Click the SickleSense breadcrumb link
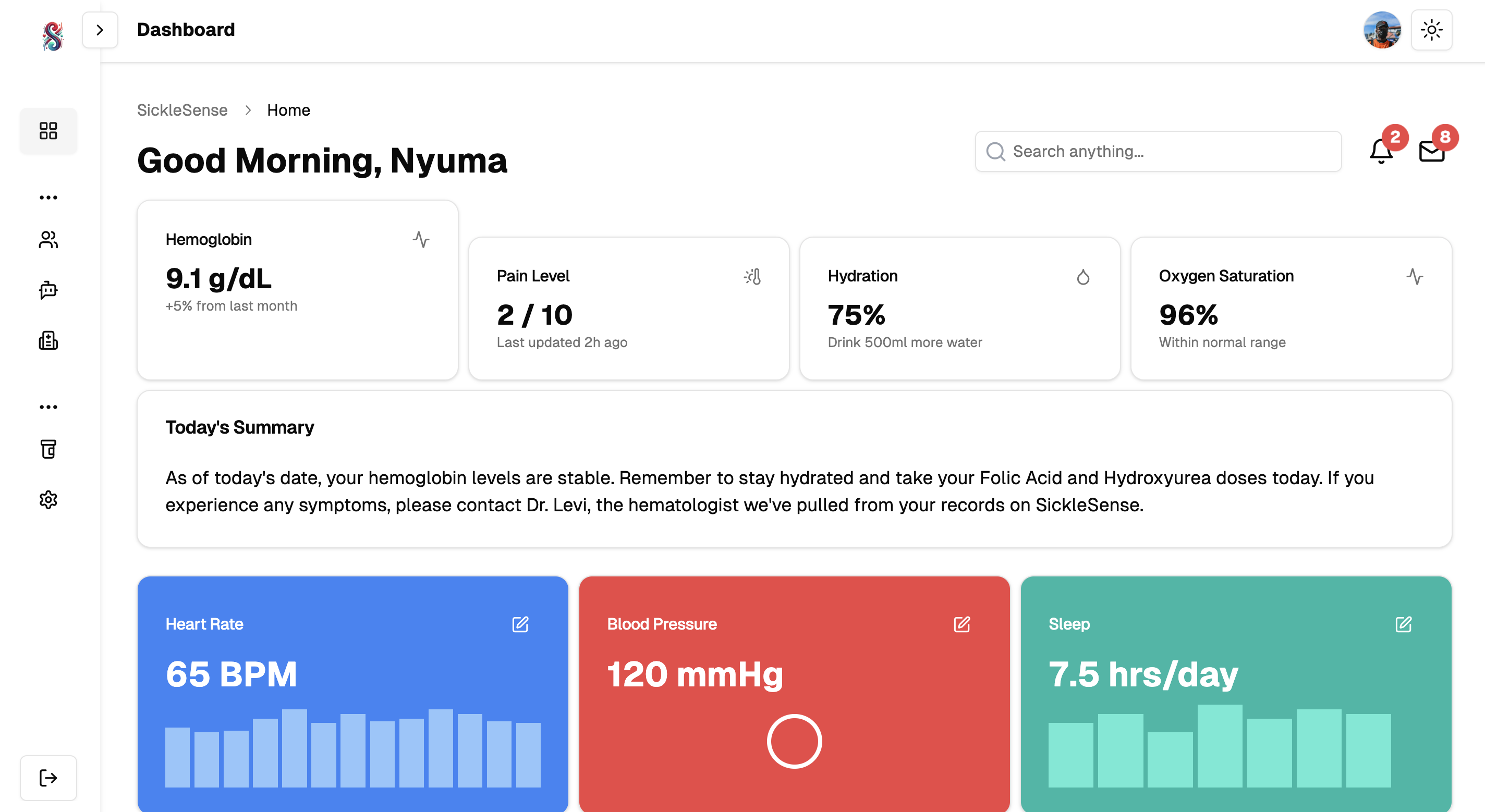The image size is (1485, 812). coord(182,110)
